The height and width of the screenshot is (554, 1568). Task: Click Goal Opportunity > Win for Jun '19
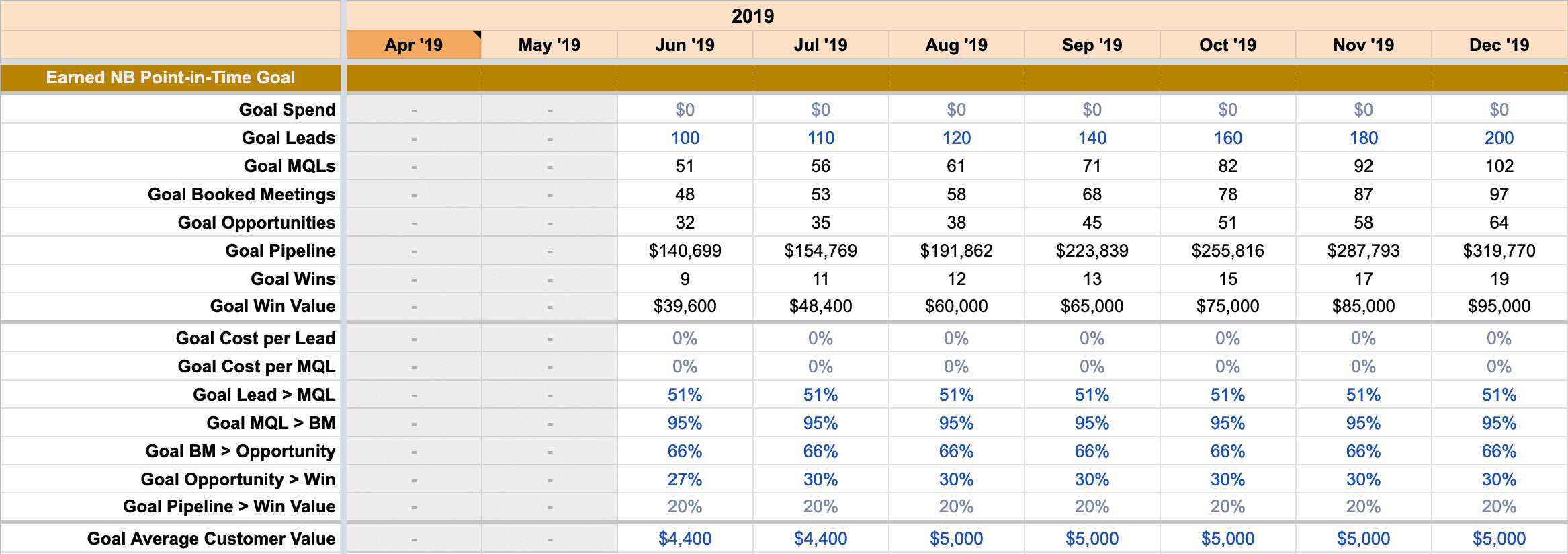point(685,479)
